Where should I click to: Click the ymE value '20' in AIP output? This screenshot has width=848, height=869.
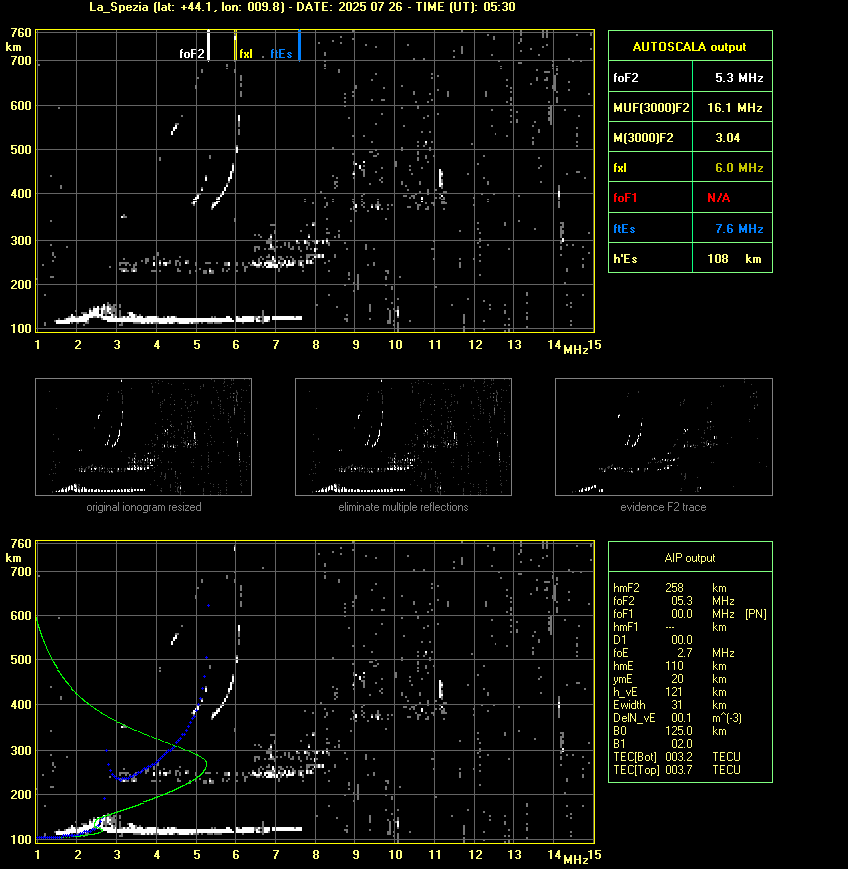pyautogui.click(x=677, y=679)
